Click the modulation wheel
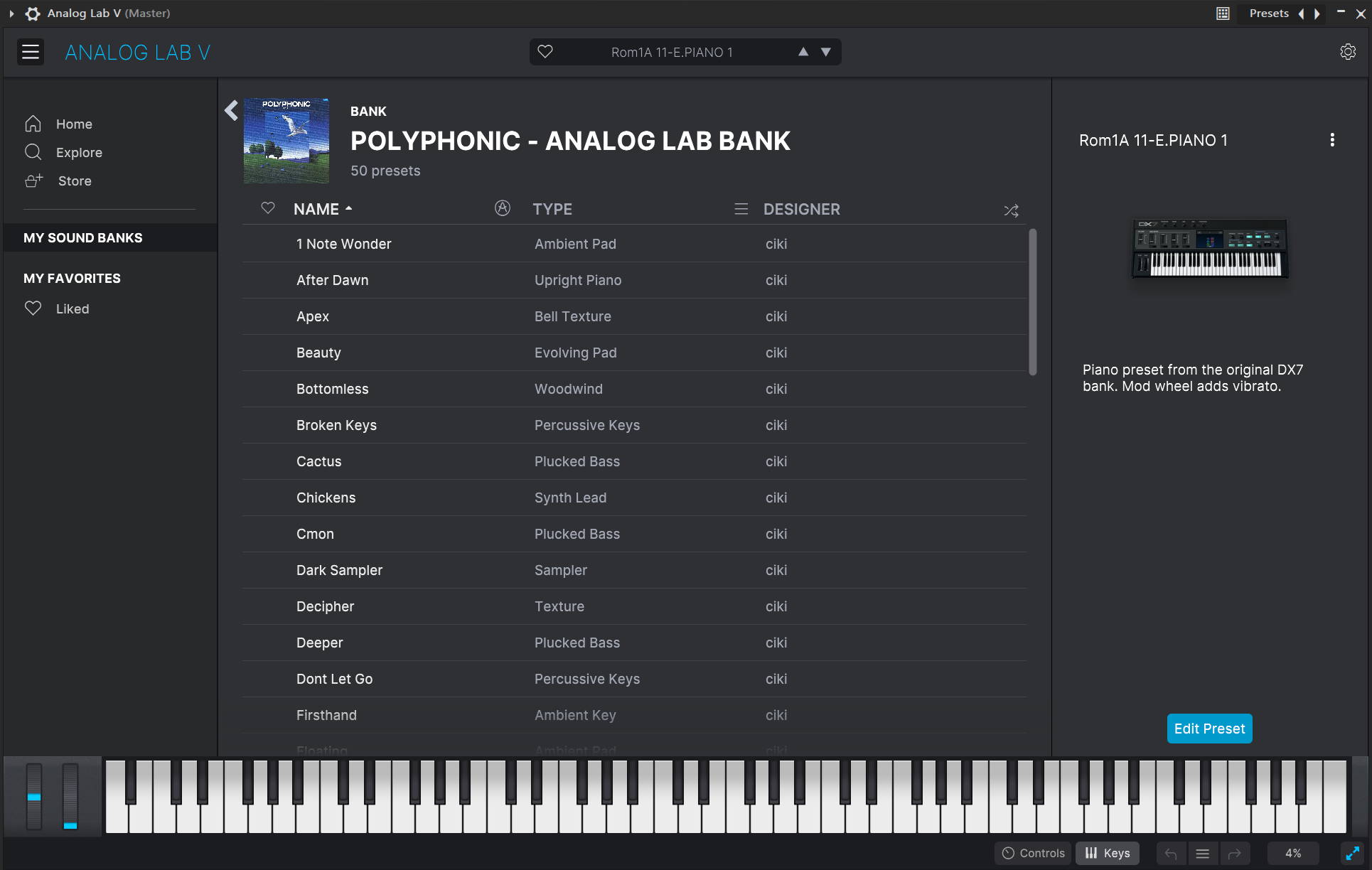The image size is (1372, 870). pos(70,796)
